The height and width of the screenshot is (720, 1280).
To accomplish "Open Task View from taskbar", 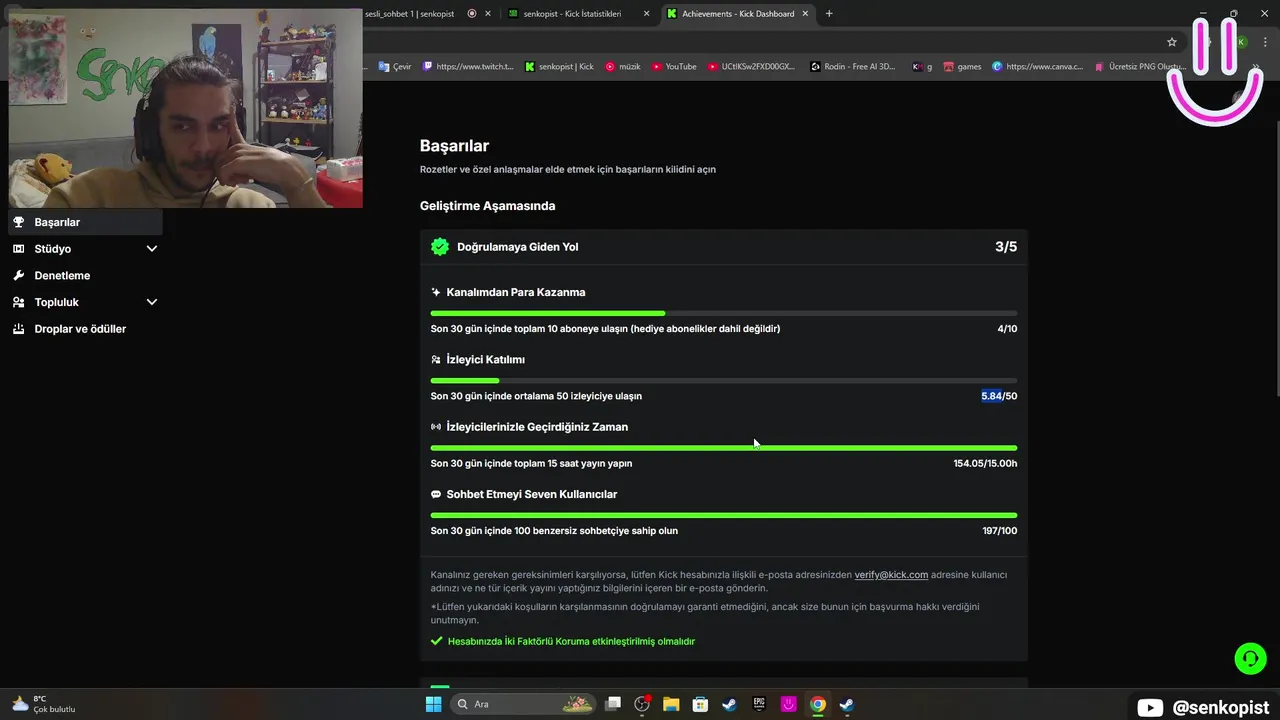I will pos(613,704).
